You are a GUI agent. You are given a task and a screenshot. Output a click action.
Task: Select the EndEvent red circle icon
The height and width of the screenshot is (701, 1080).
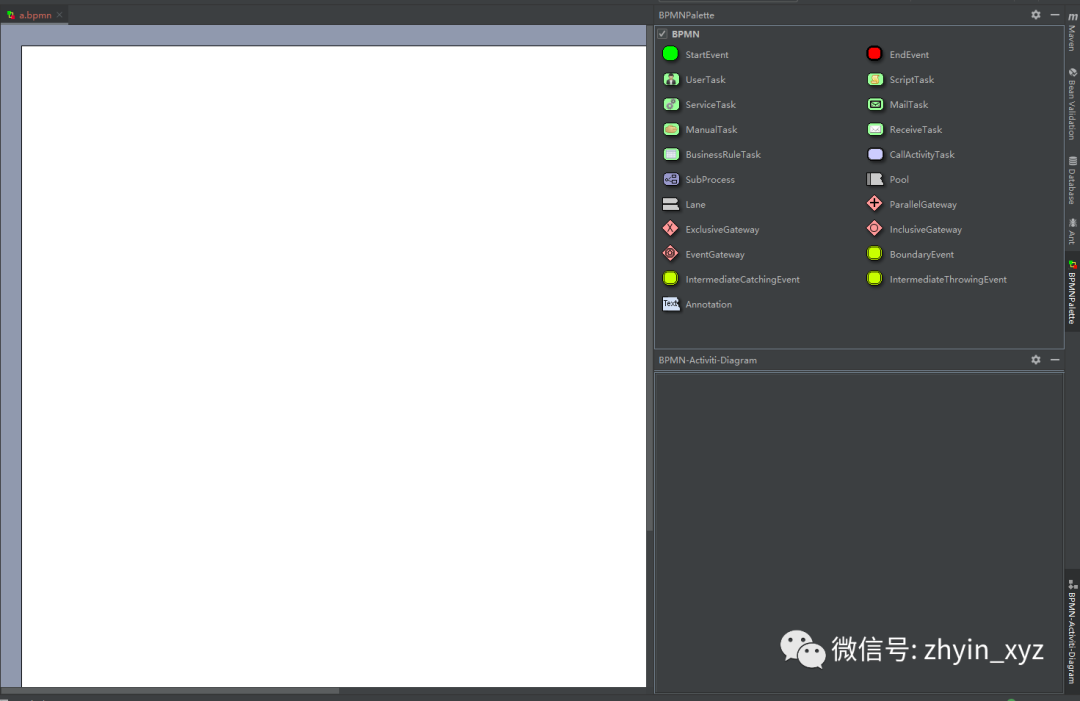click(874, 54)
